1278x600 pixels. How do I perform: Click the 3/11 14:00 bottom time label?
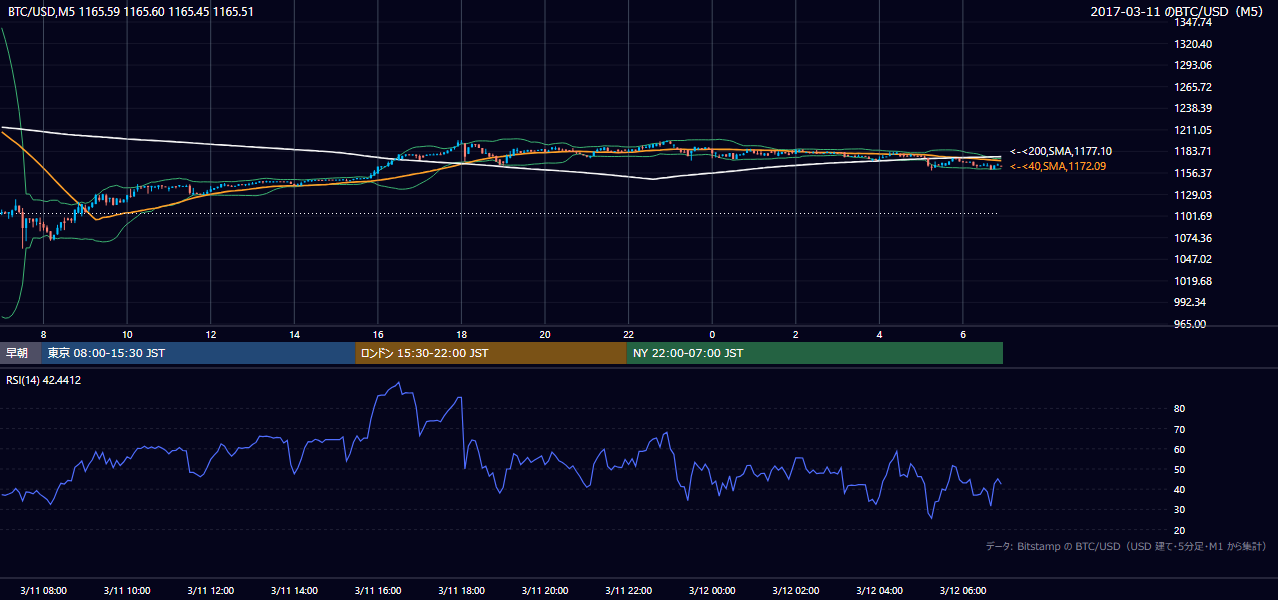[294, 591]
